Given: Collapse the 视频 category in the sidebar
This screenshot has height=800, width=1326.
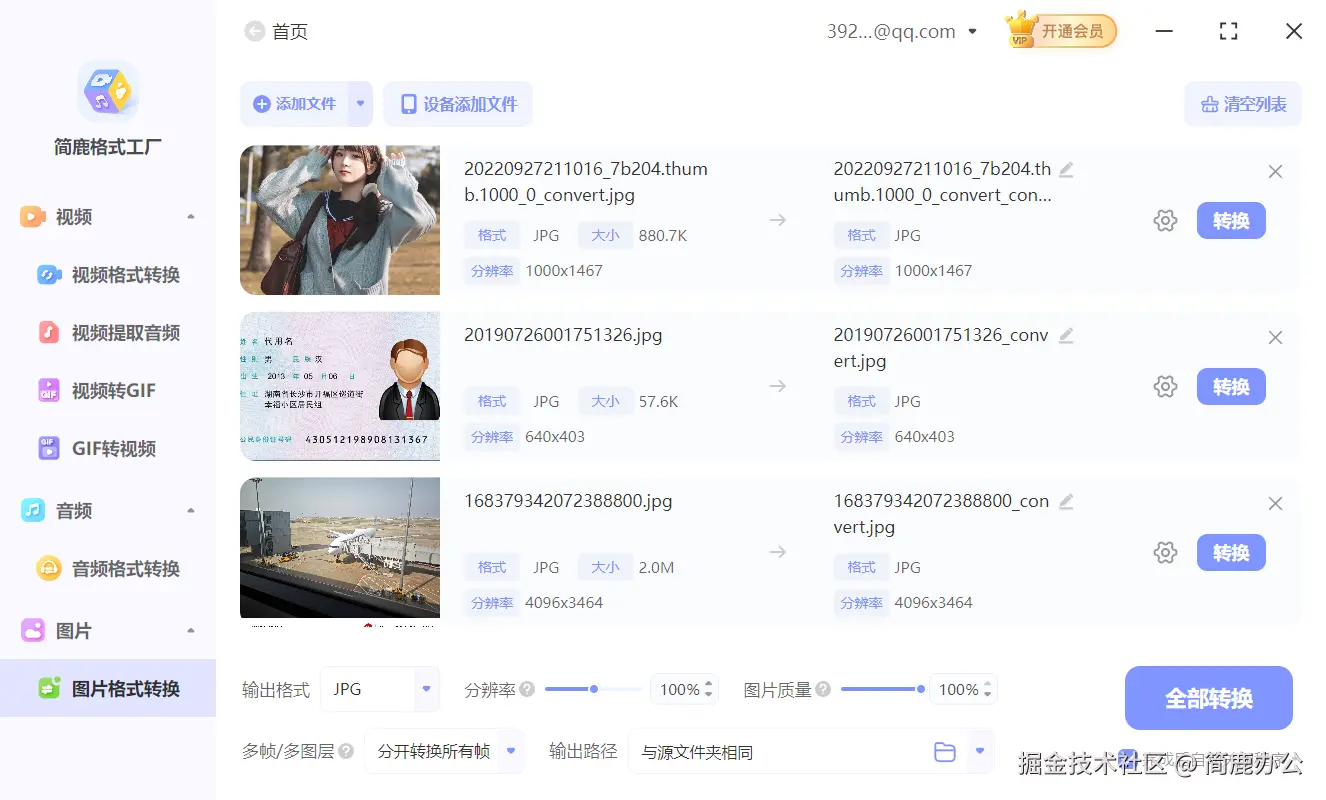Looking at the screenshot, I should coord(190,216).
